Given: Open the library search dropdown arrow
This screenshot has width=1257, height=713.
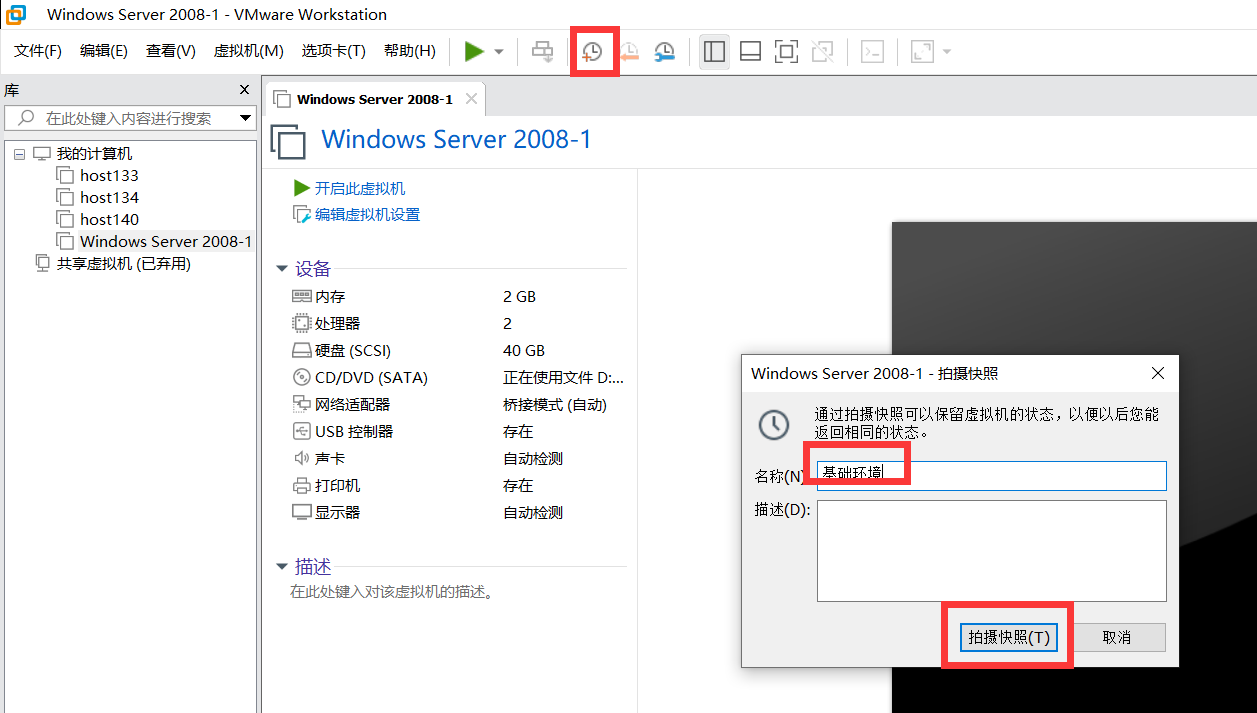Looking at the screenshot, I should pyautogui.click(x=246, y=118).
